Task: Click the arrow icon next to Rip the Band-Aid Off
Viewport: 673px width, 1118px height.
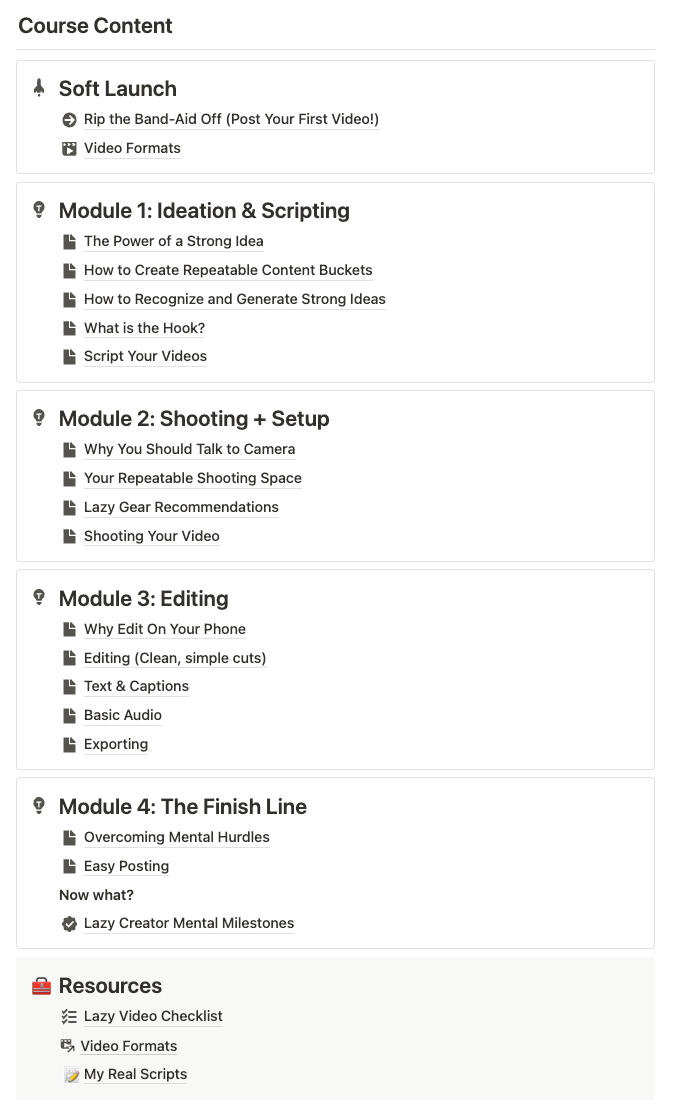Action: pyautogui.click(x=69, y=120)
